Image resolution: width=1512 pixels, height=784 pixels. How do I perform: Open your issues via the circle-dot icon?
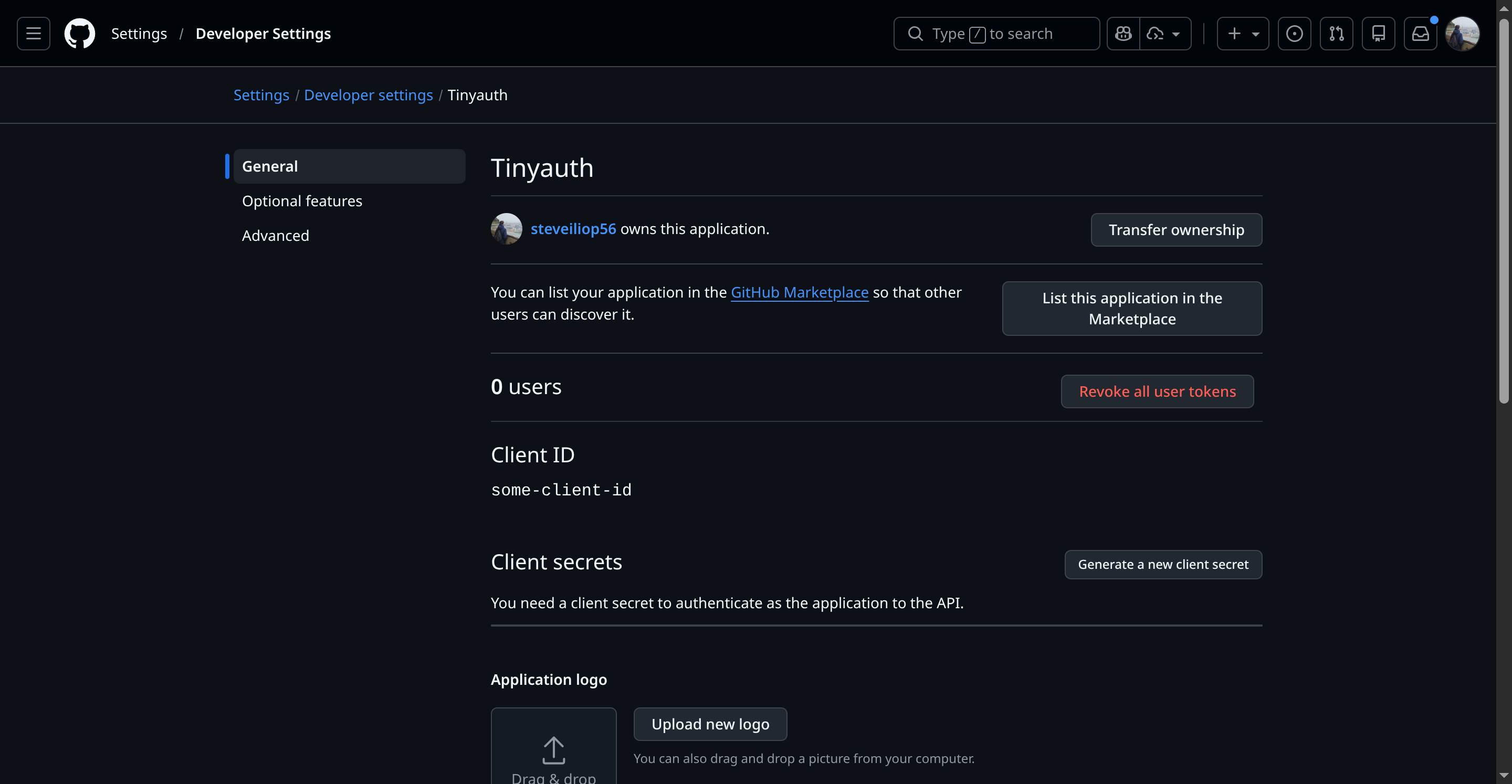(1295, 34)
